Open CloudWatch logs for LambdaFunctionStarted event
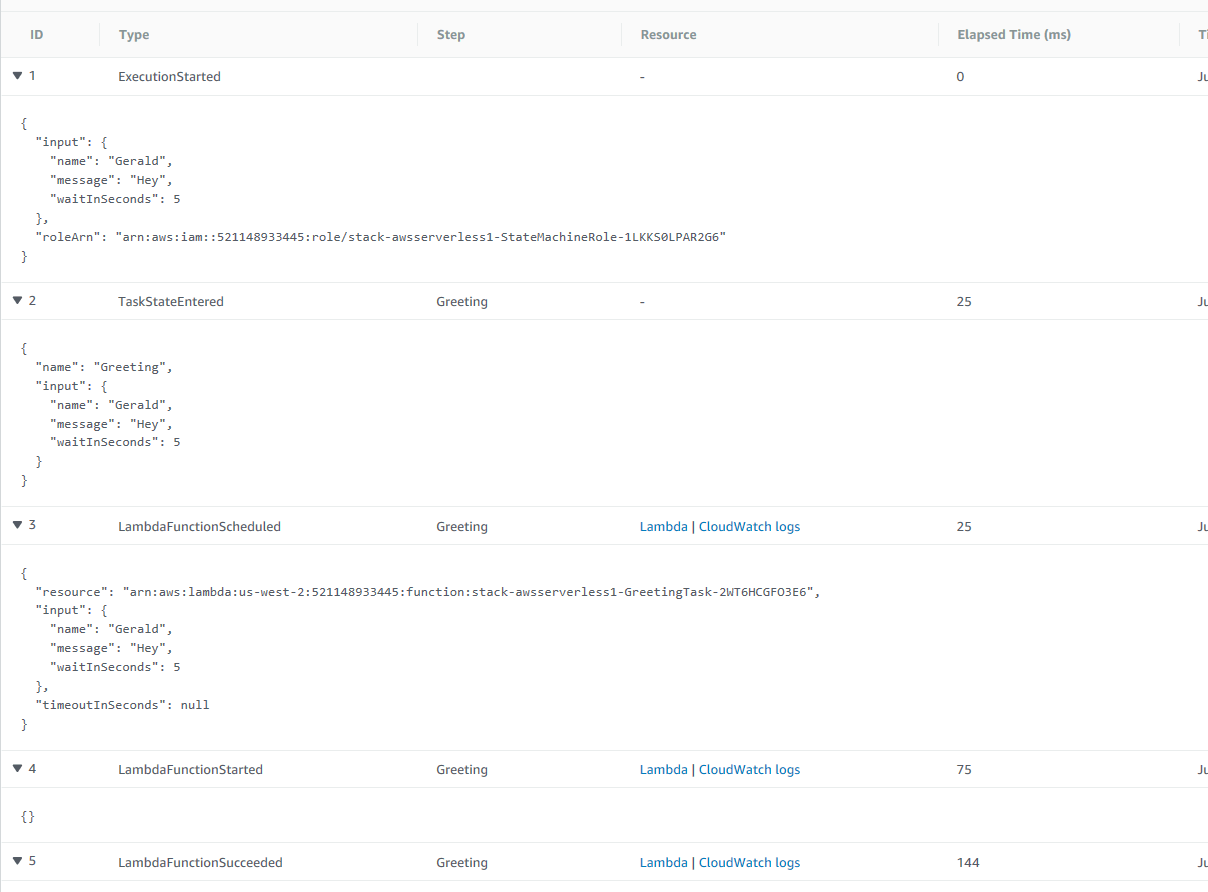This screenshot has height=892, width=1208. [749, 769]
